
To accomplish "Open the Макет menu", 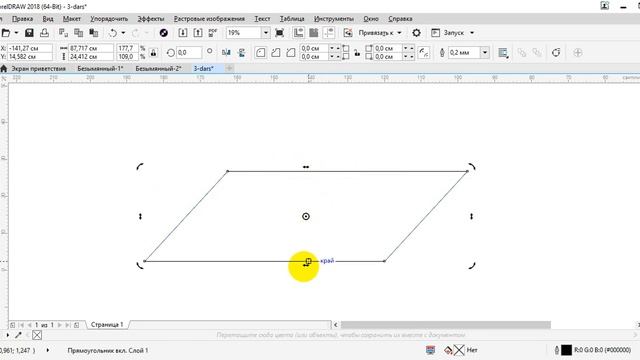I will coord(71,19).
